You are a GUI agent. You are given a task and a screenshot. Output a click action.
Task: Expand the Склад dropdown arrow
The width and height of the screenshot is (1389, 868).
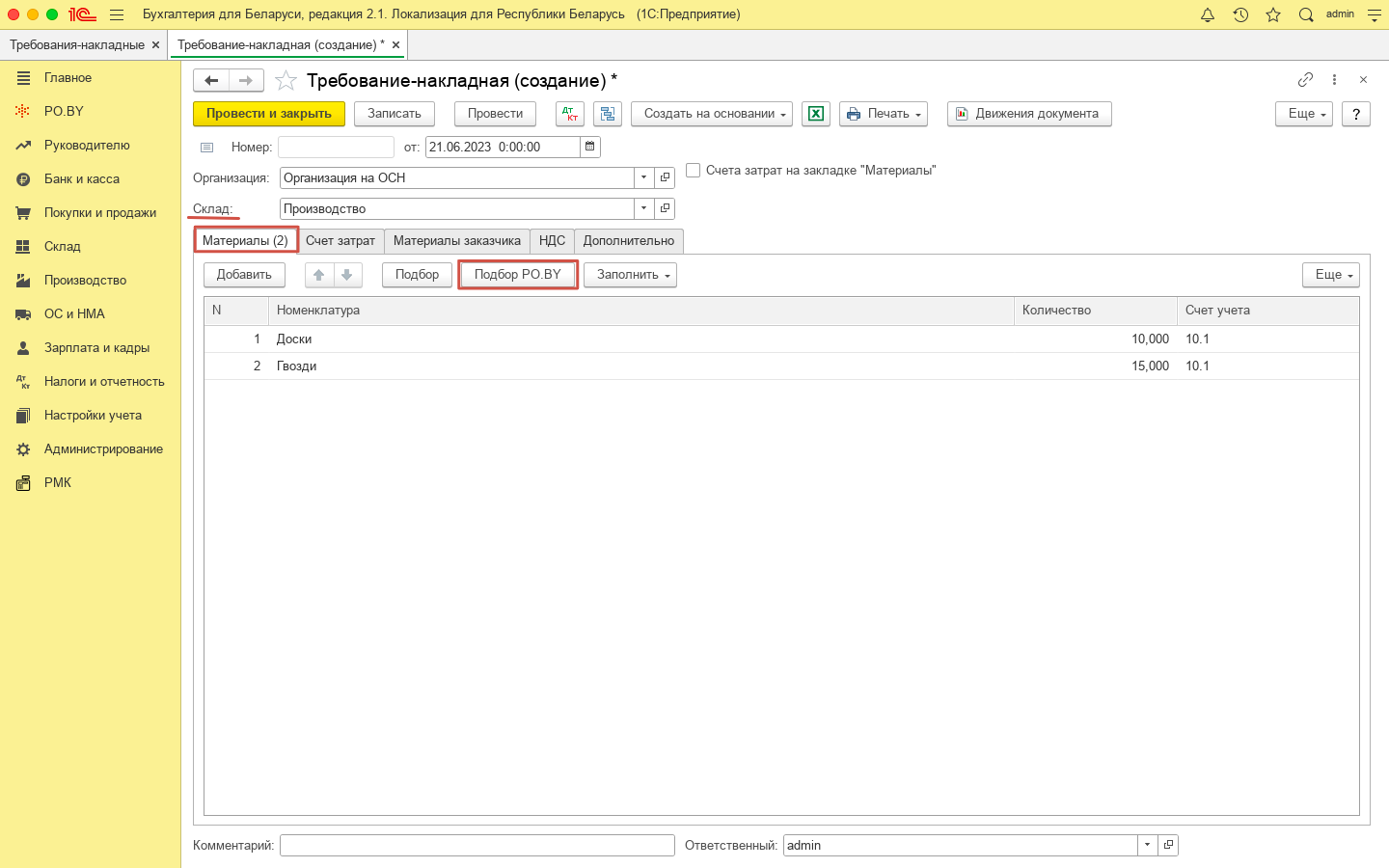click(x=643, y=208)
